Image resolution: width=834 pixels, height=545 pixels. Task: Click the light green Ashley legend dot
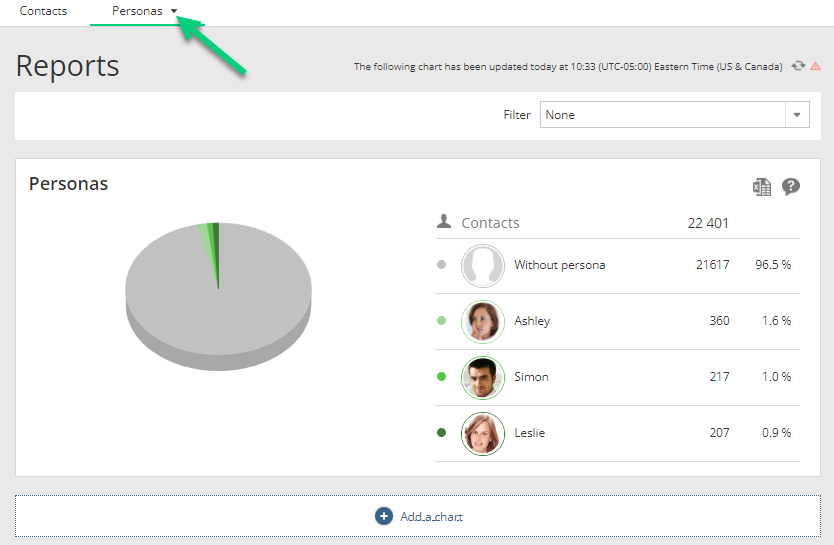441,321
